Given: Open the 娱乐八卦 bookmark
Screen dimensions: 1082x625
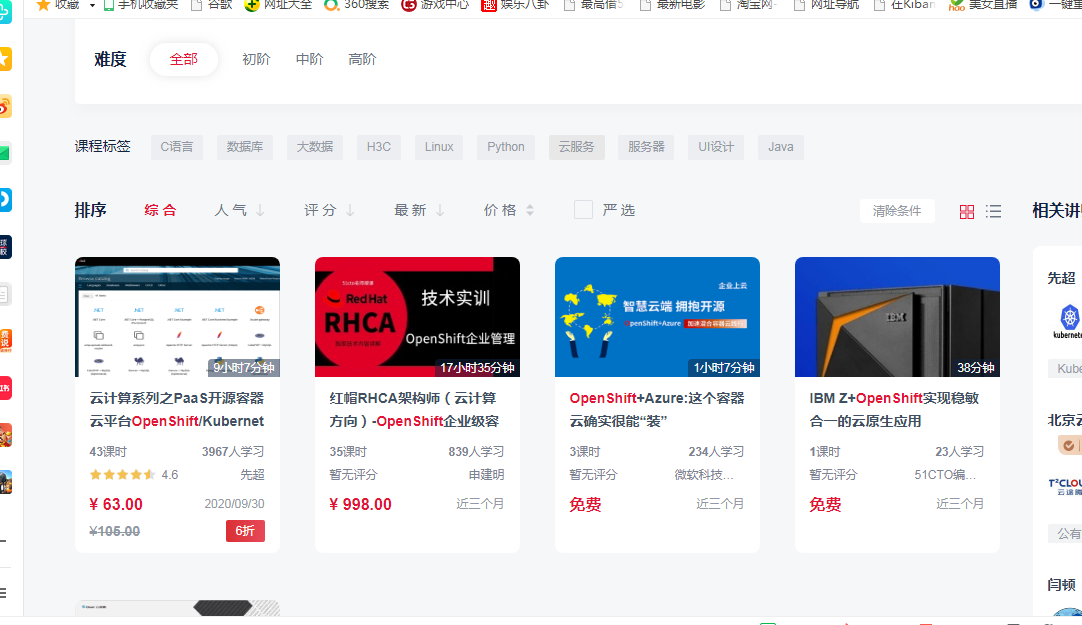Looking at the screenshot, I should click(x=515, y=5).
